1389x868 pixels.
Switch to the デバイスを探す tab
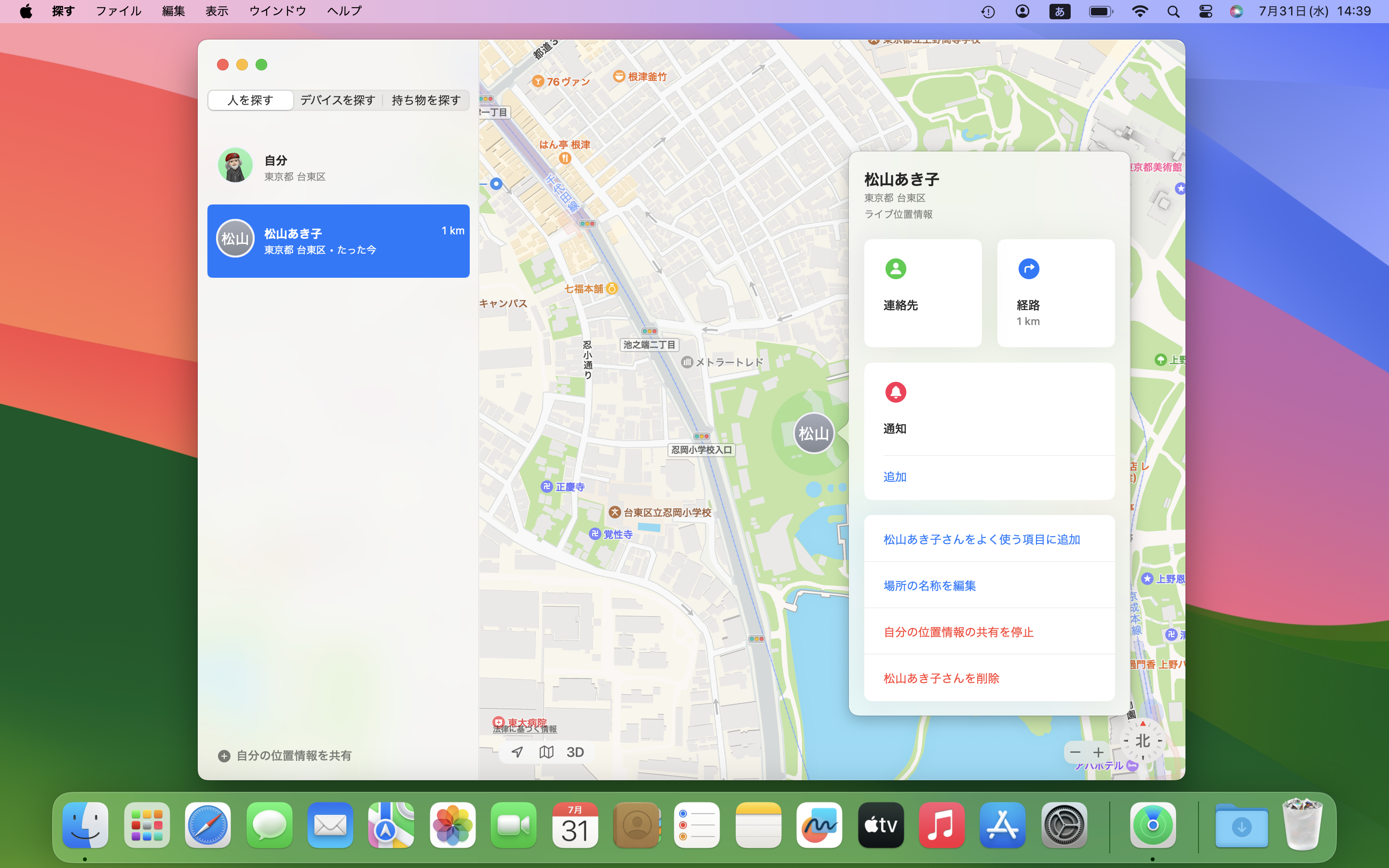pos(337,100)
